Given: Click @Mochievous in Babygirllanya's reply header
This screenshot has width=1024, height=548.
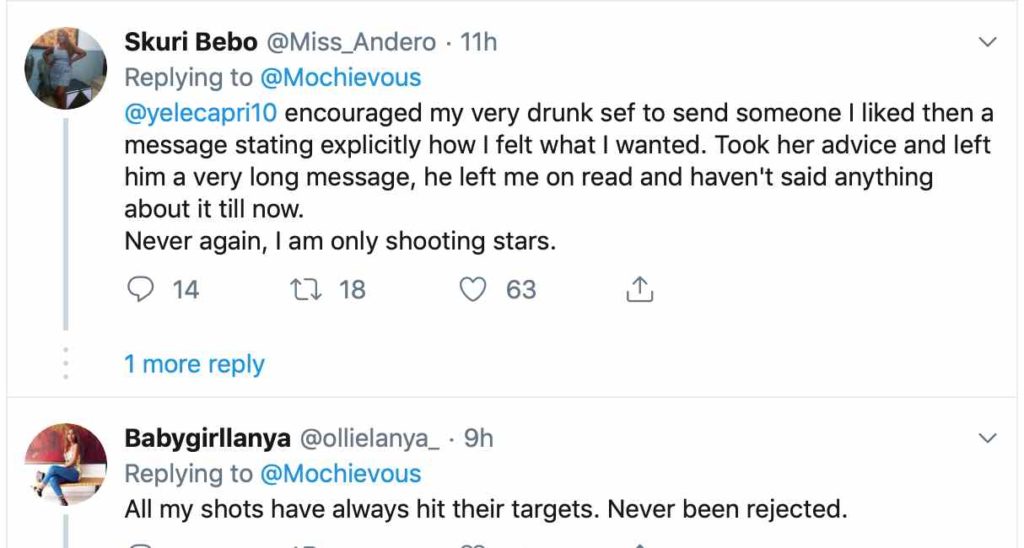Looking at the screenshot, I should click(342, 473).
